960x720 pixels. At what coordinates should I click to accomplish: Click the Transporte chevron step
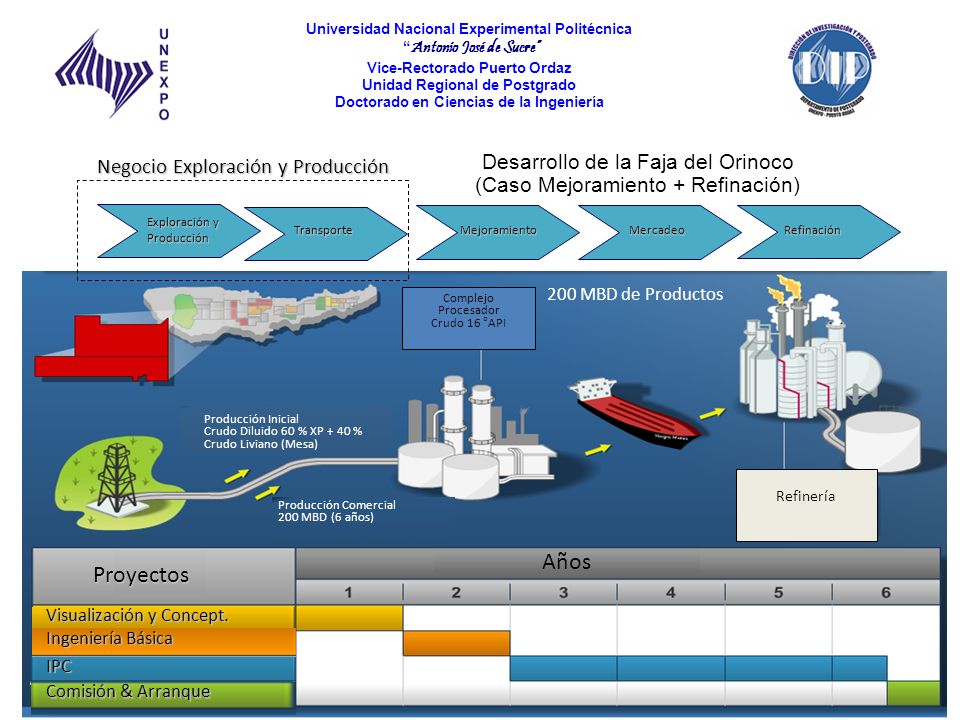point(326,233)
